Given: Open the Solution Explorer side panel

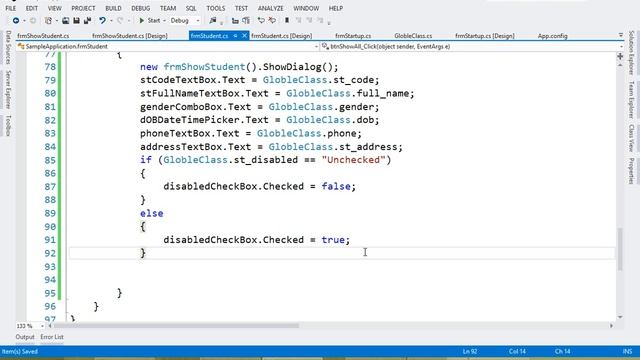Looking at the screenshot, I should [631, 53].
